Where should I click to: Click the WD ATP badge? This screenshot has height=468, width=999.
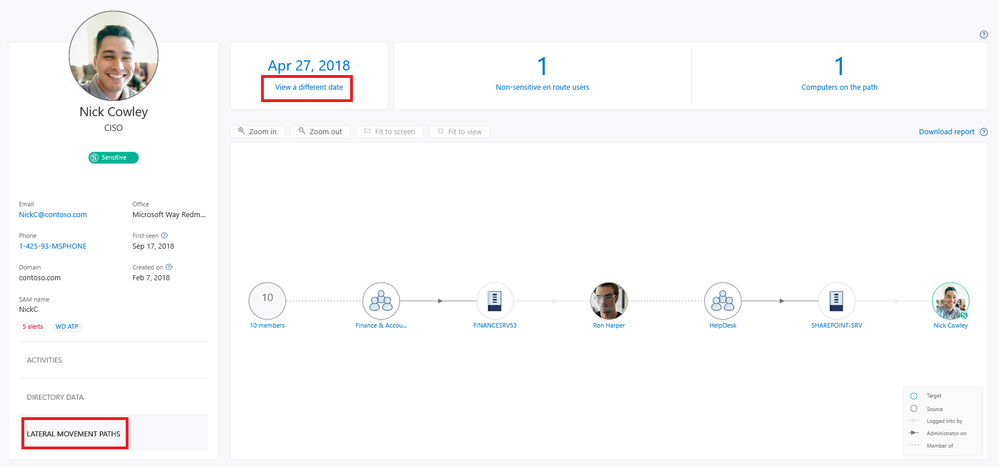(x=68, y=327)
